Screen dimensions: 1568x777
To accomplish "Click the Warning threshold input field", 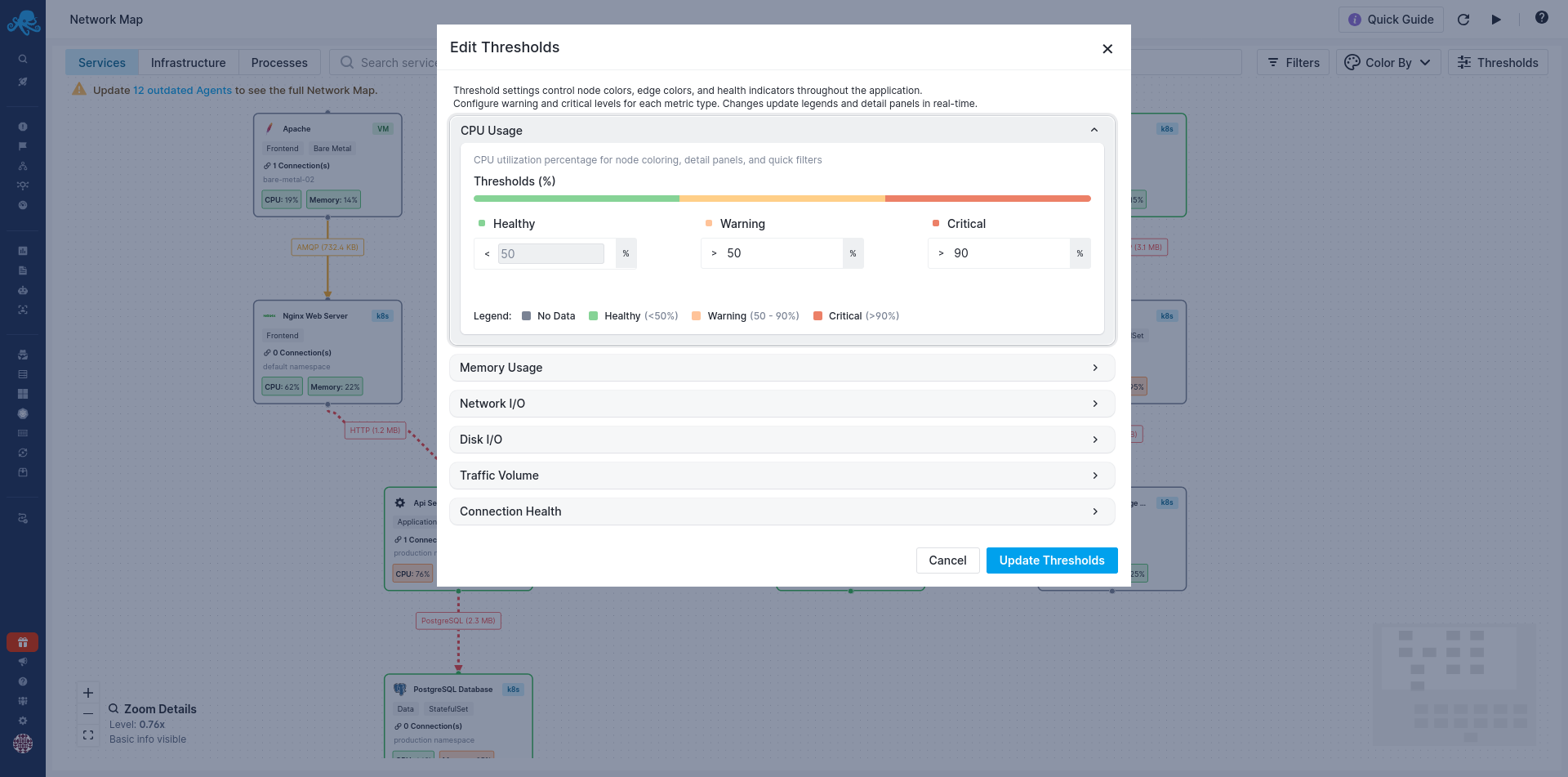I will pyautogui.click(x=780, y=253).
